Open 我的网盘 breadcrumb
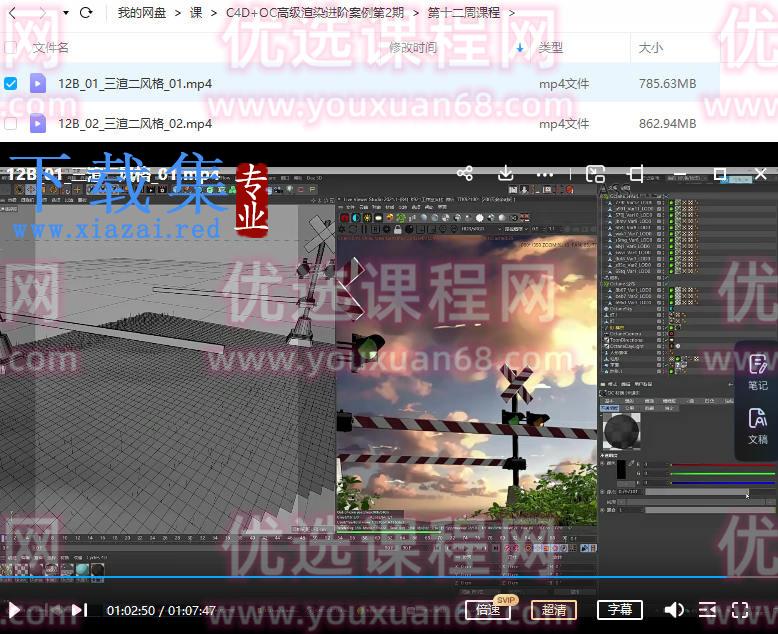 (x=142, y=13)
